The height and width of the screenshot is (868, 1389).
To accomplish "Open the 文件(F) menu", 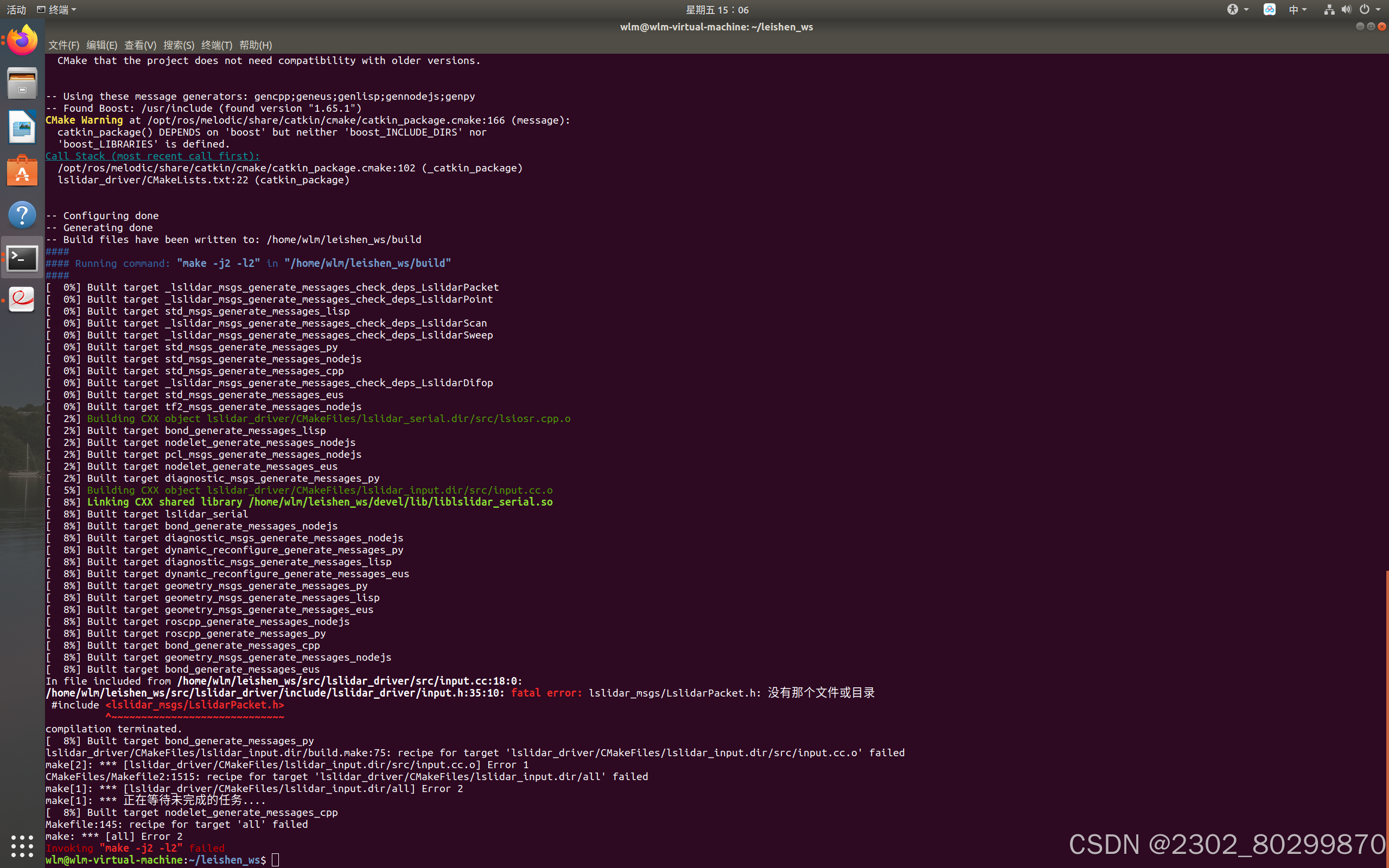I will coord(63,45).
